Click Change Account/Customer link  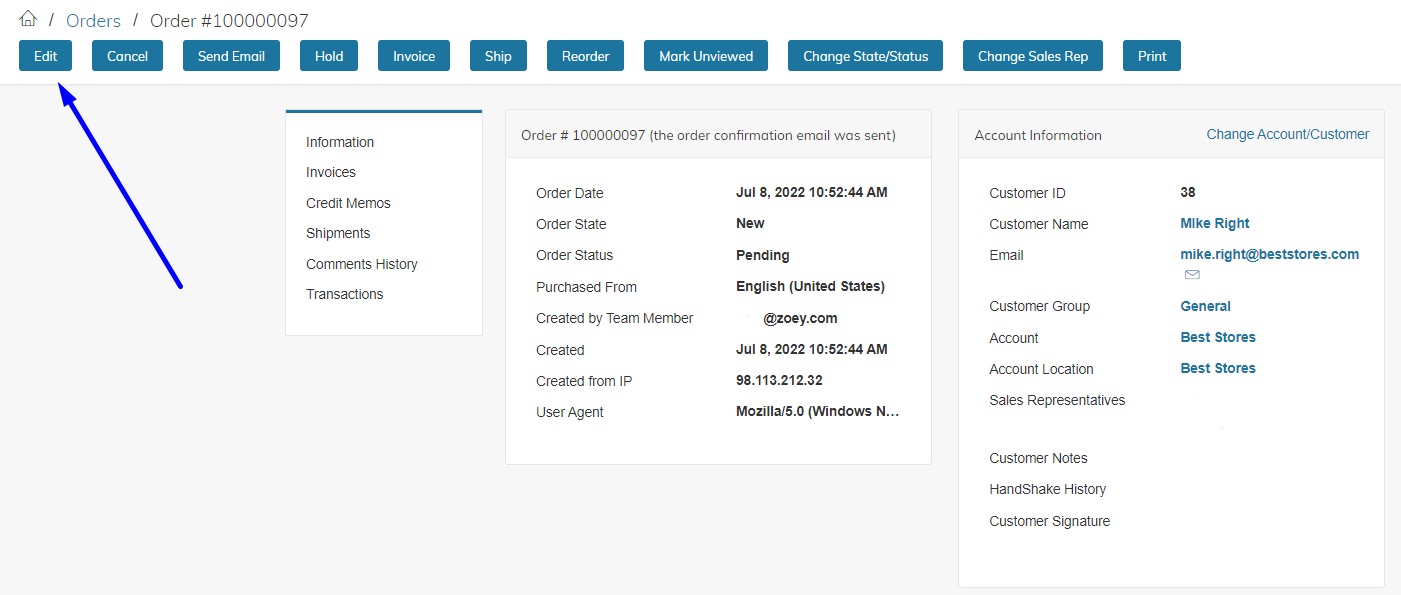coord(1288,134)
